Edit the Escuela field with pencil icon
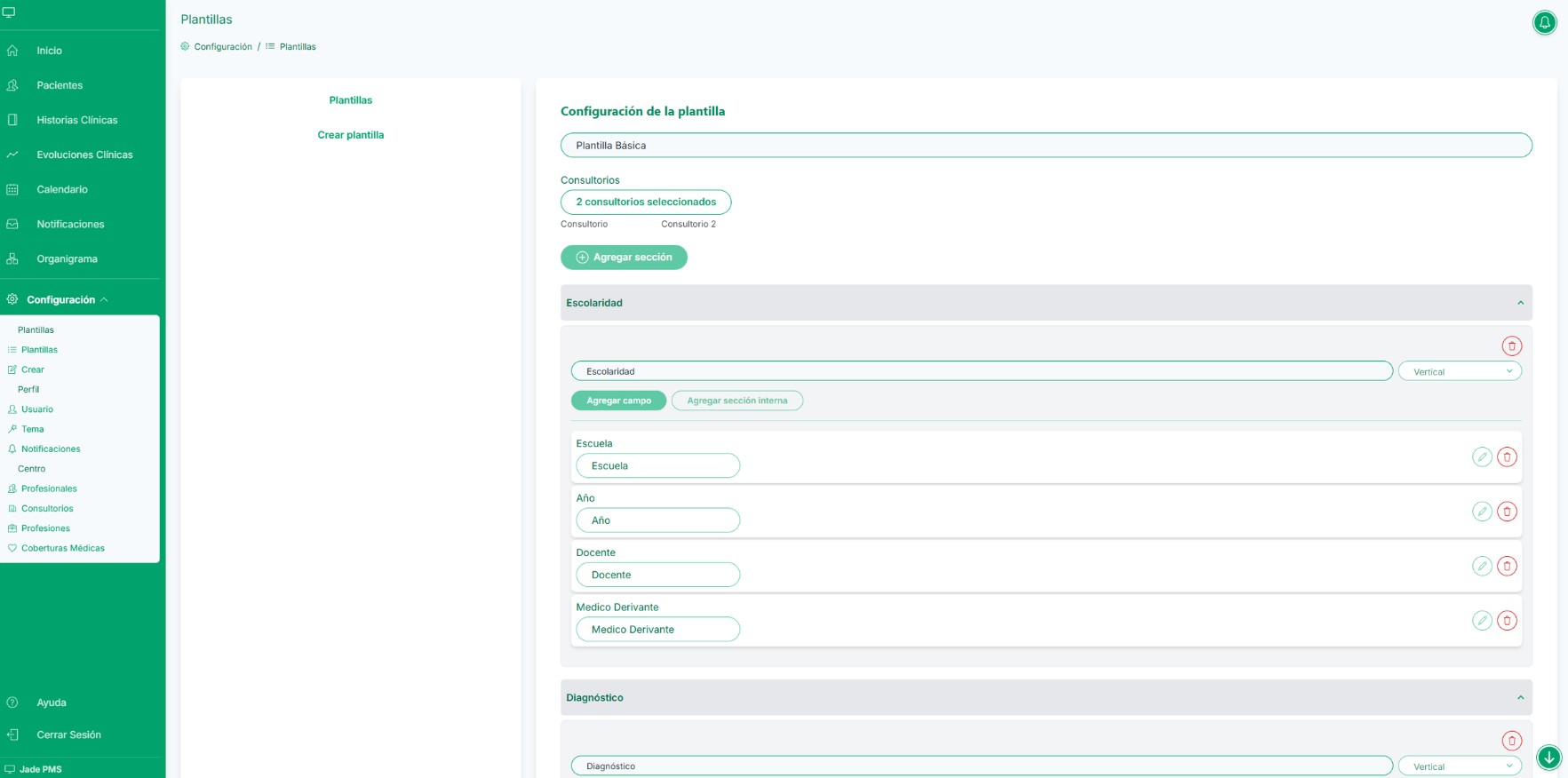The image size is (1568, 778). coord(1482,457)
